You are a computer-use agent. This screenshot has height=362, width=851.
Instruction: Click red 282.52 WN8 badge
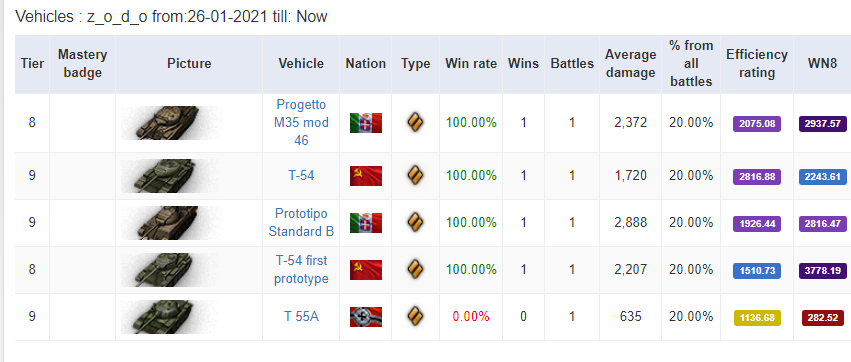823,317
